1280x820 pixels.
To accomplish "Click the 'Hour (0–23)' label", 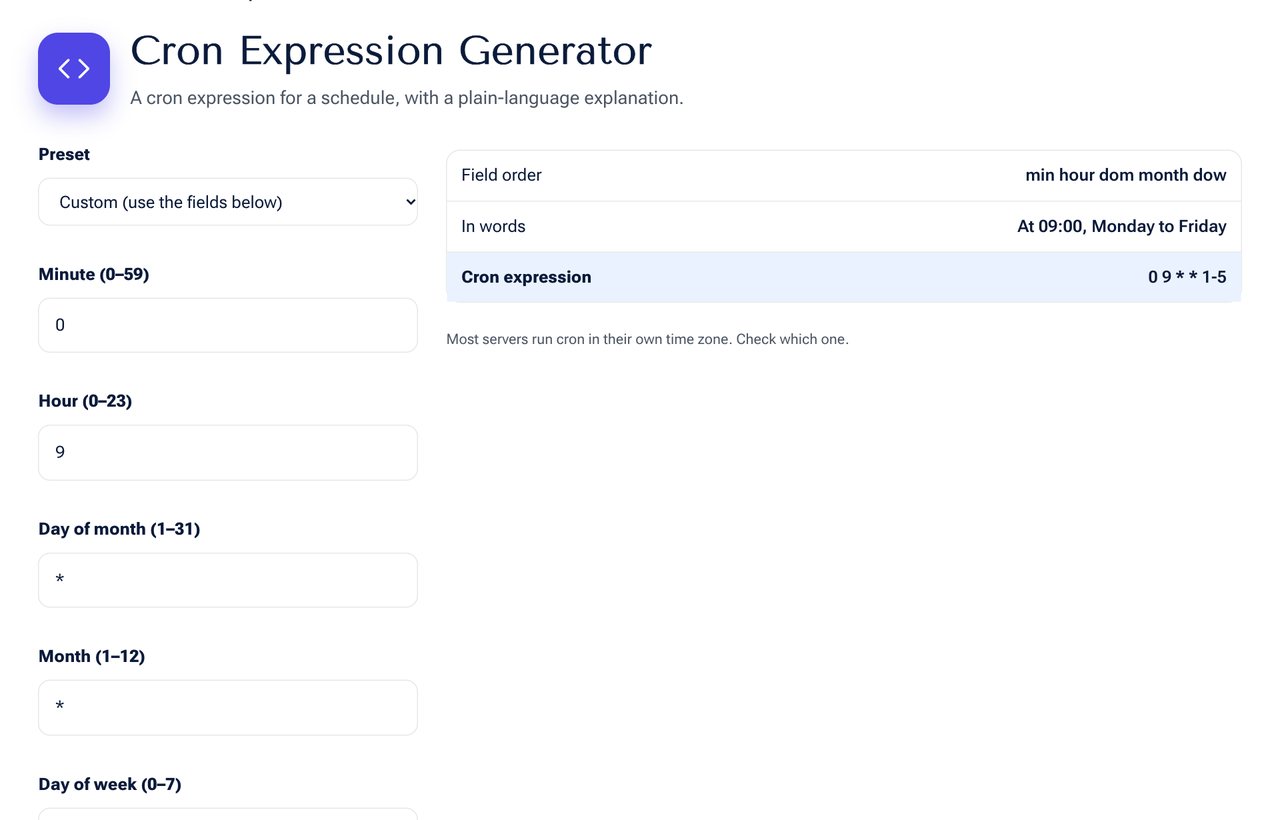I will click(x=85, y=401).
